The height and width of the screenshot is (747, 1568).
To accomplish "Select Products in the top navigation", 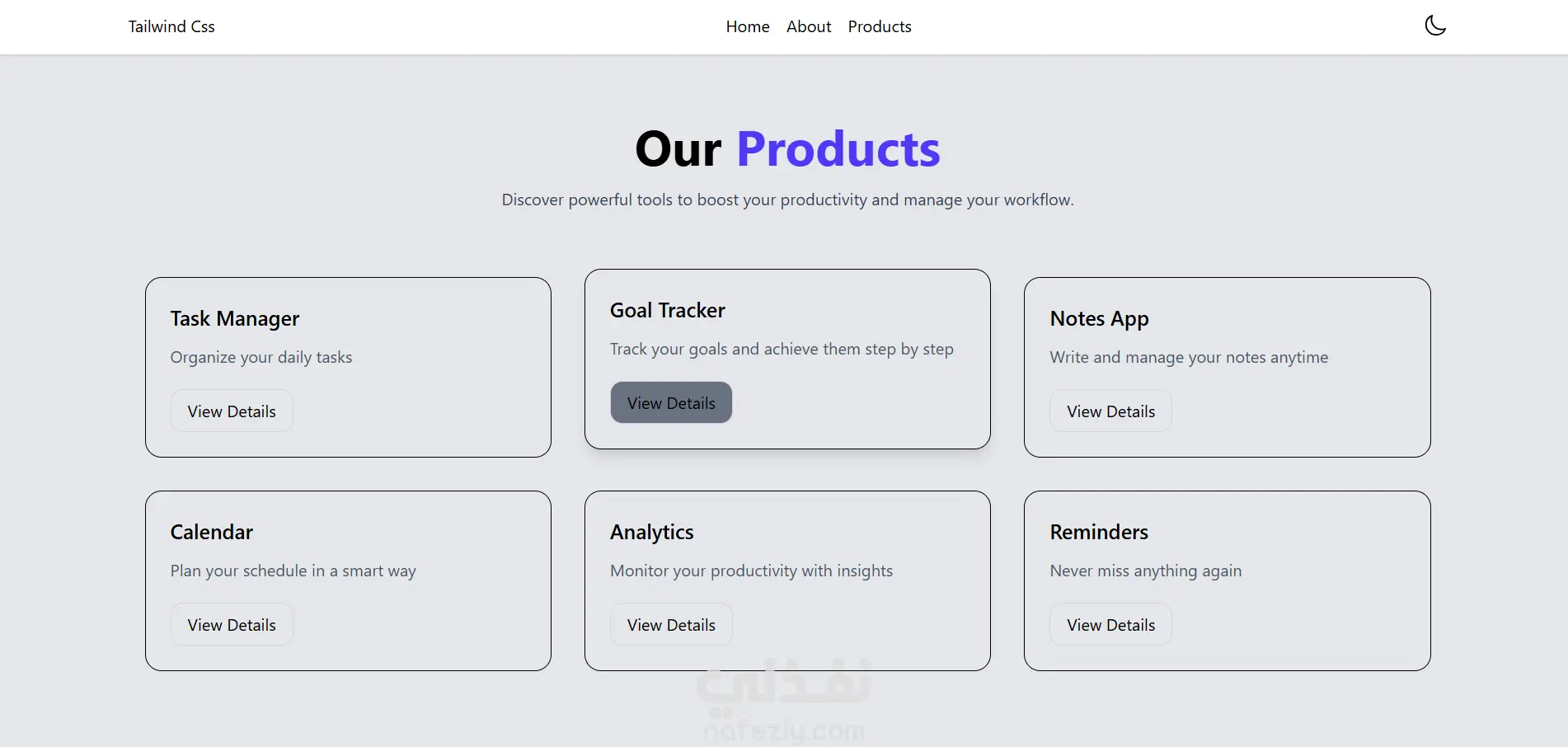I will pyautogui.click(x=880, y=26).
